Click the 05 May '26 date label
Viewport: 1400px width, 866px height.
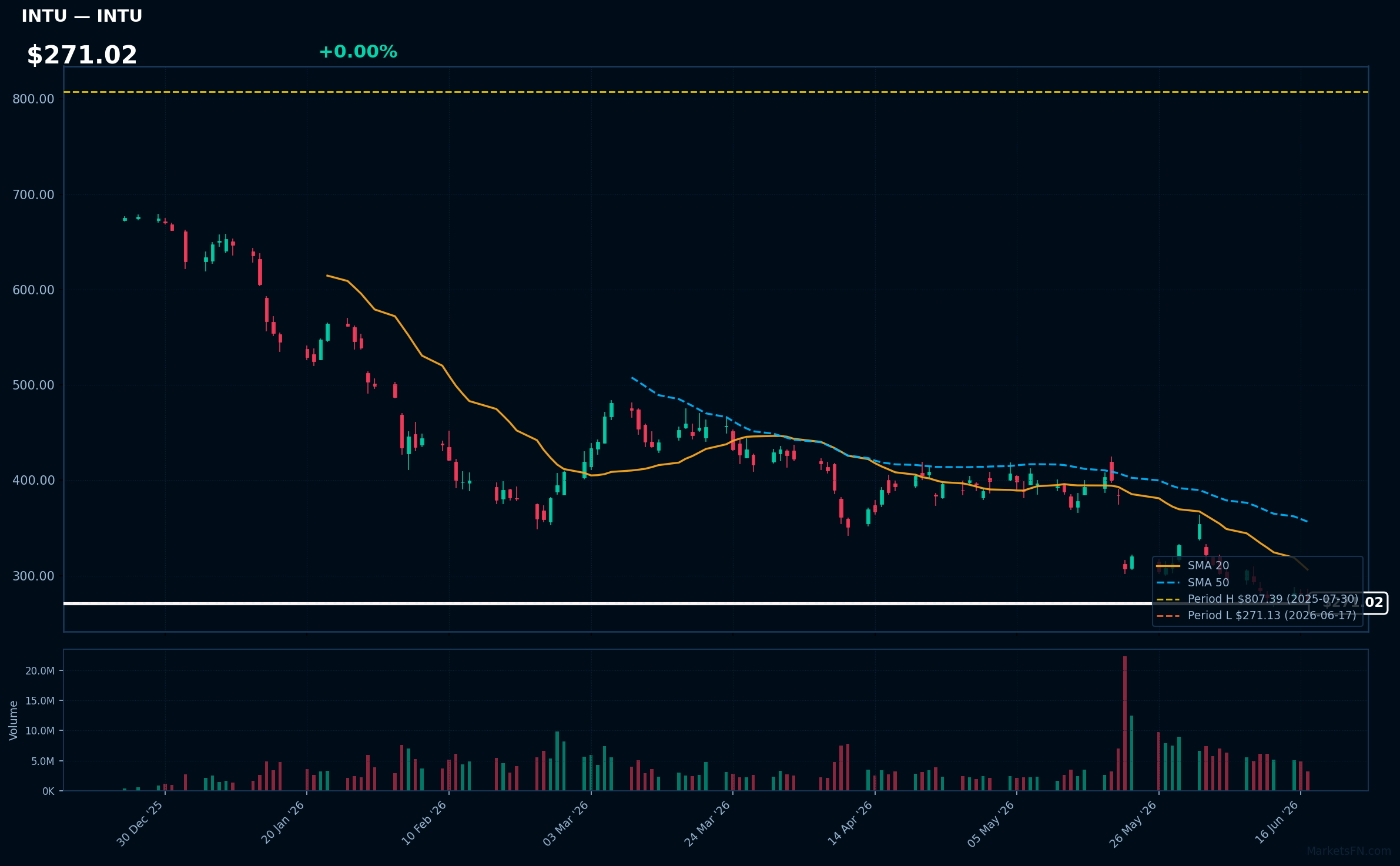(991, 824)
